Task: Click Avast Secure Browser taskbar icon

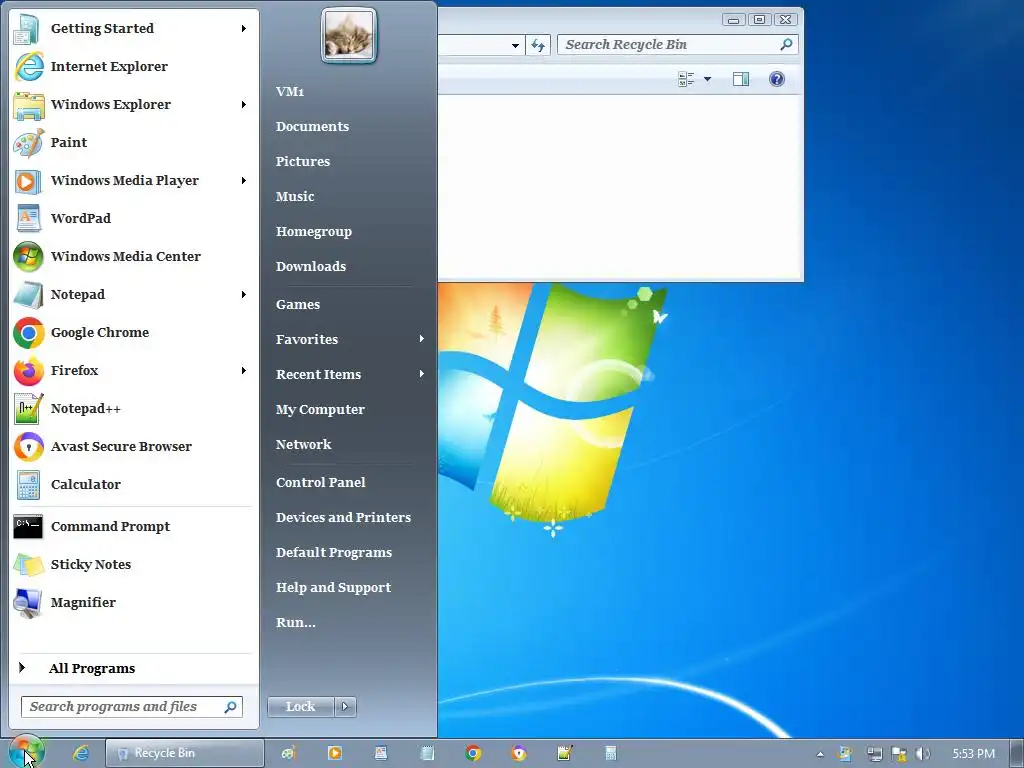Action: pos(519,753)
